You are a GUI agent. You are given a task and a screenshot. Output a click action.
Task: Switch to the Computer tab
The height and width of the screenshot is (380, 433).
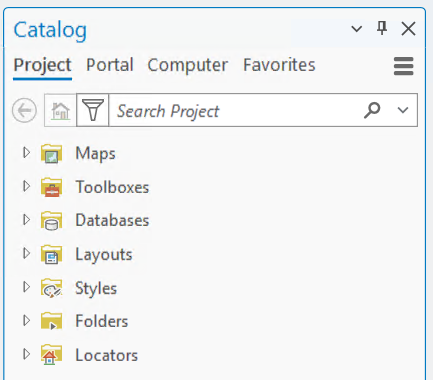pos(188,65)
